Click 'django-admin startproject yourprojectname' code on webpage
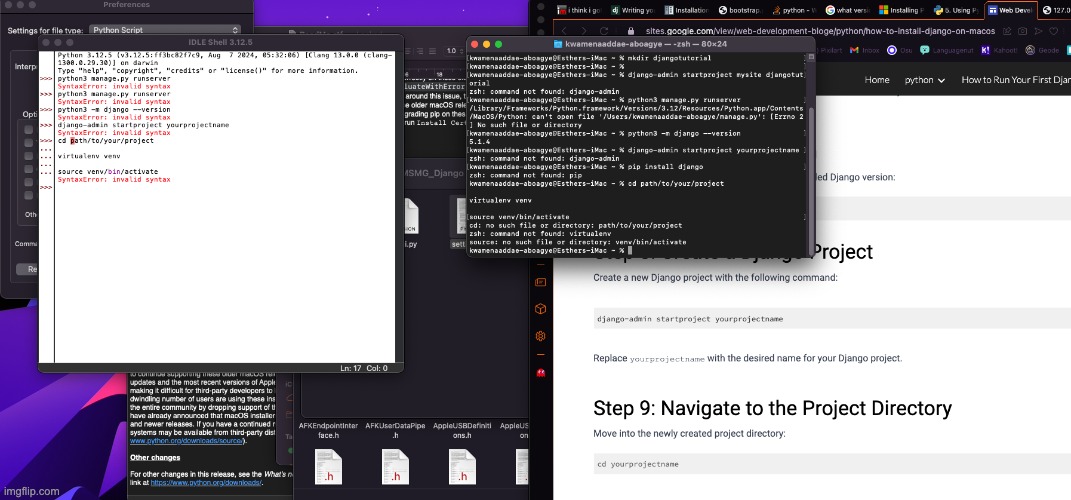The width and height of the screenshot is (1071, 500). 690,319
